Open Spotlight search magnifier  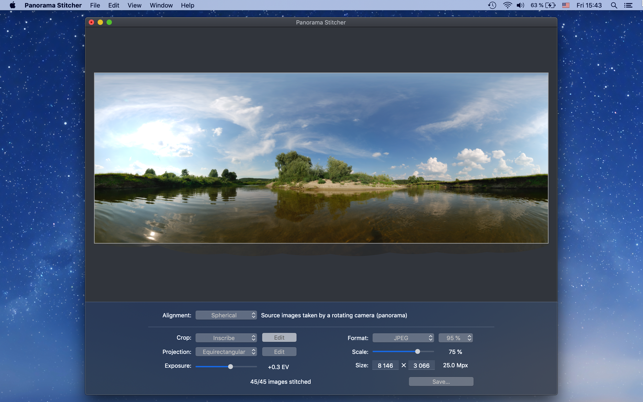click(x=614, y=5)
